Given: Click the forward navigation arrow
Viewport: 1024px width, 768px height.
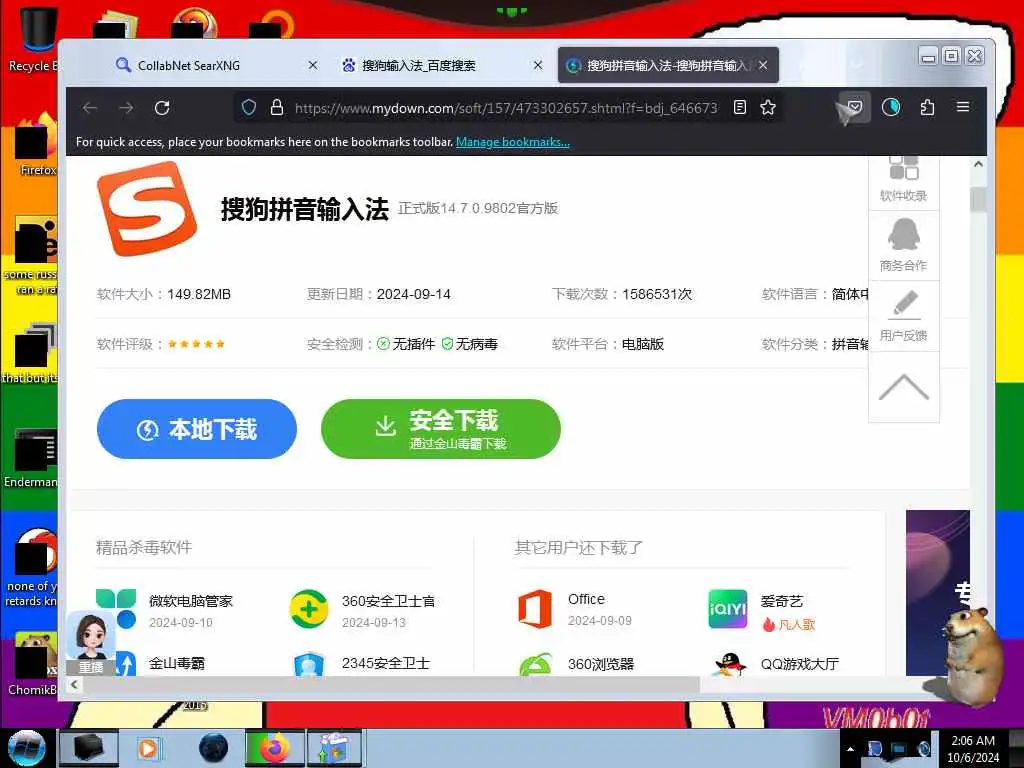Looking at the screenshot, I should point(126,108).
